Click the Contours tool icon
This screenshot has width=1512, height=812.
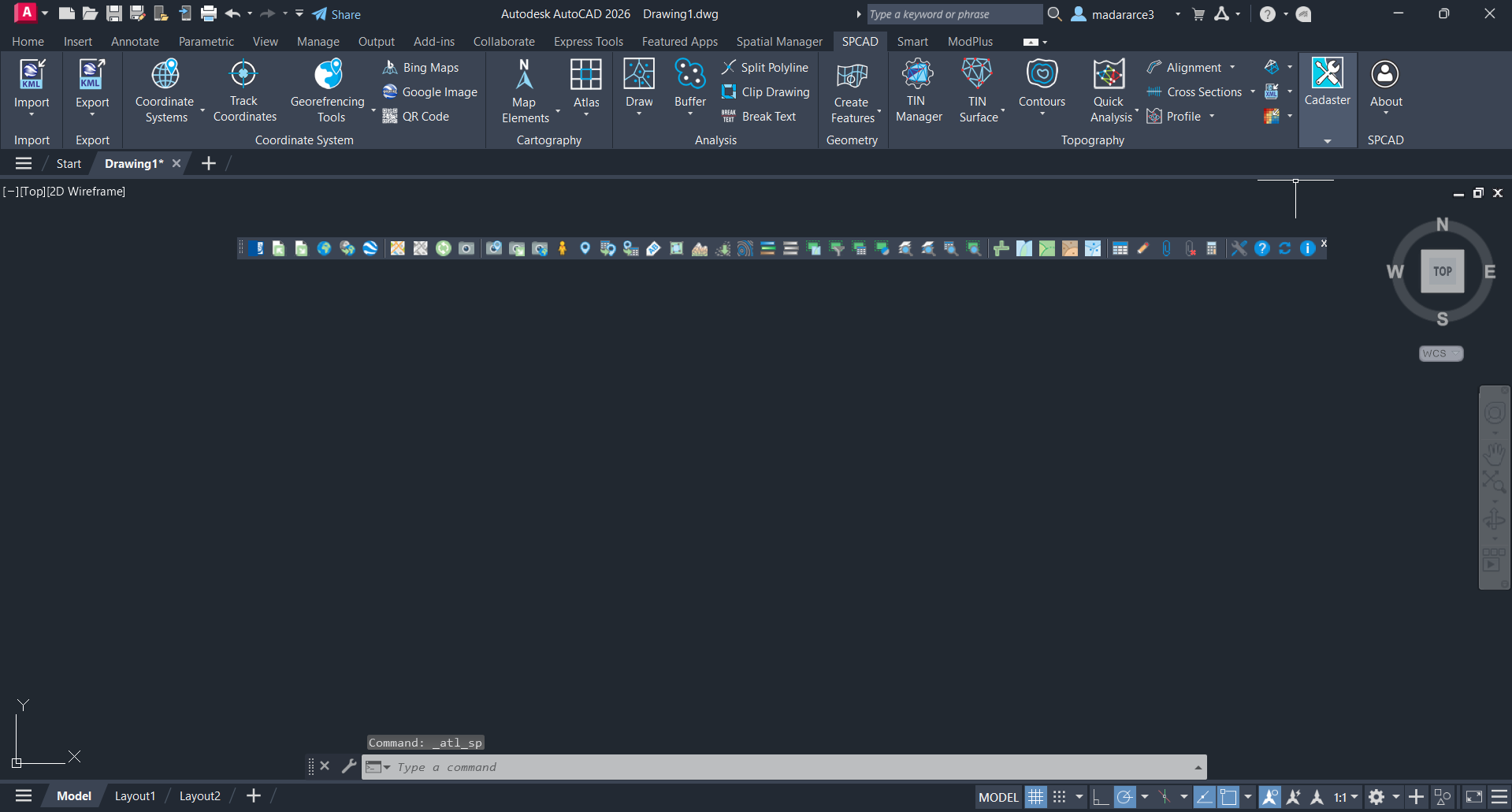[1042, 75]
